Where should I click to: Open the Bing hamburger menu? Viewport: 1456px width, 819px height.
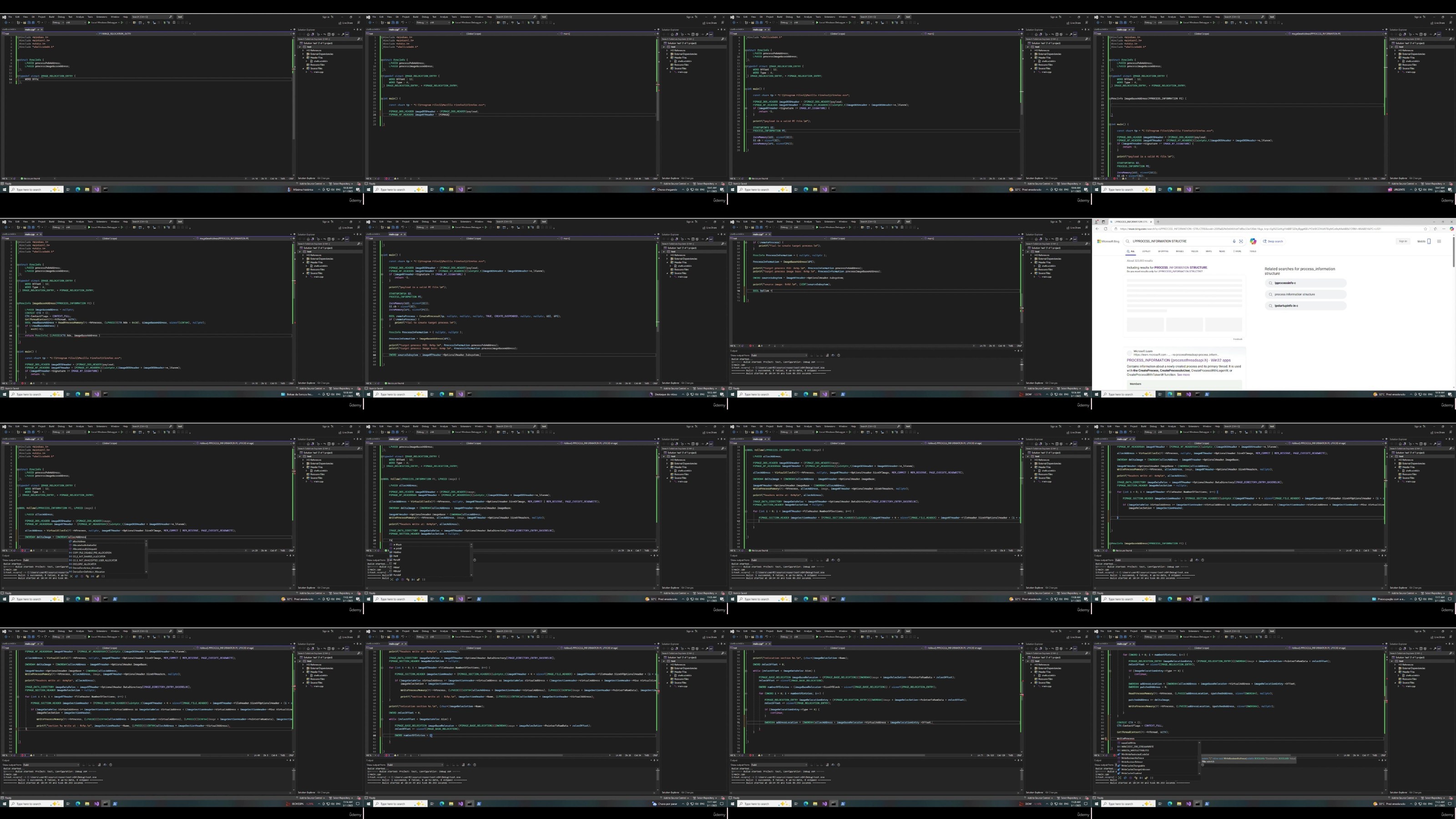click(x=1439, y=241)
